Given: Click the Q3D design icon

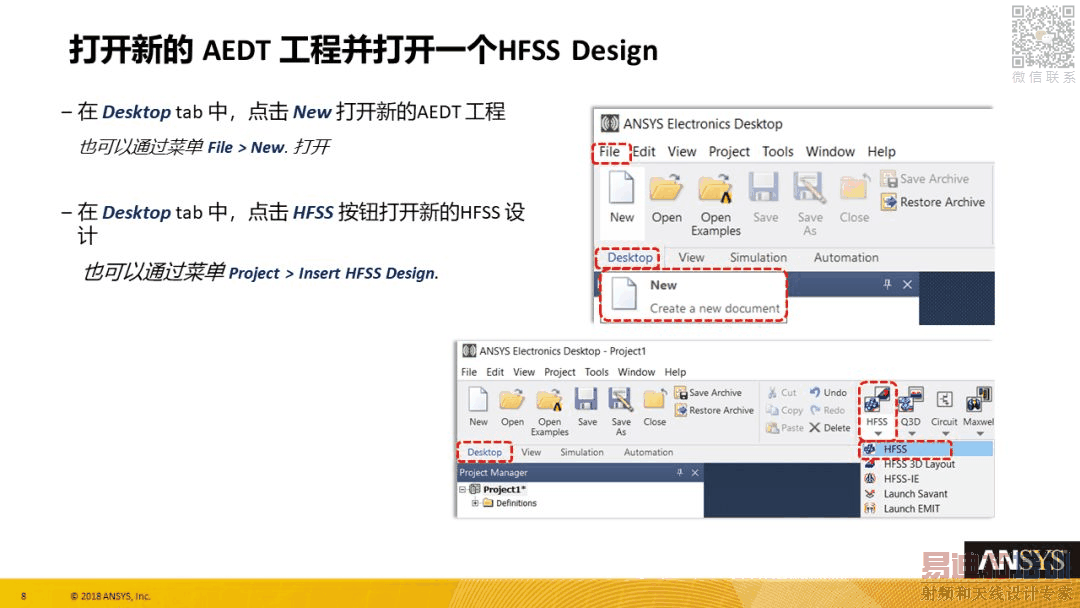Looking at the screenshot, I should (911, 400).
